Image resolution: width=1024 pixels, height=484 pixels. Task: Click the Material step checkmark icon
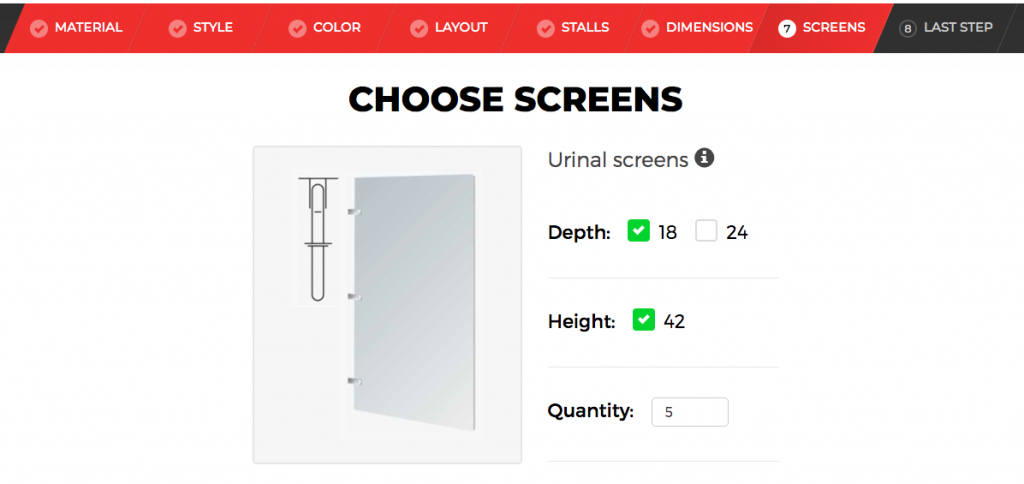(39, 28)
